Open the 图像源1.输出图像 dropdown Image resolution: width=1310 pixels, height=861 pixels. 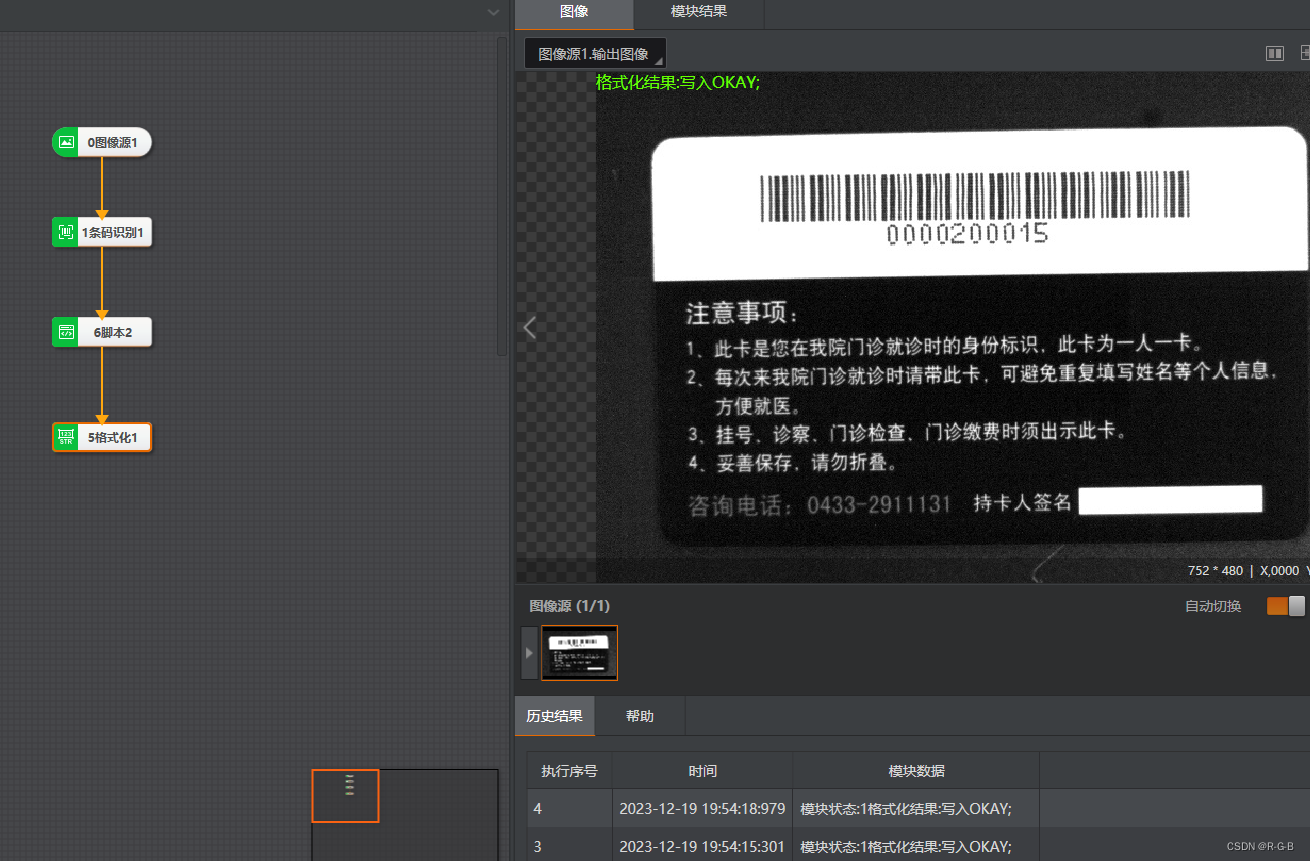(595, 54)
